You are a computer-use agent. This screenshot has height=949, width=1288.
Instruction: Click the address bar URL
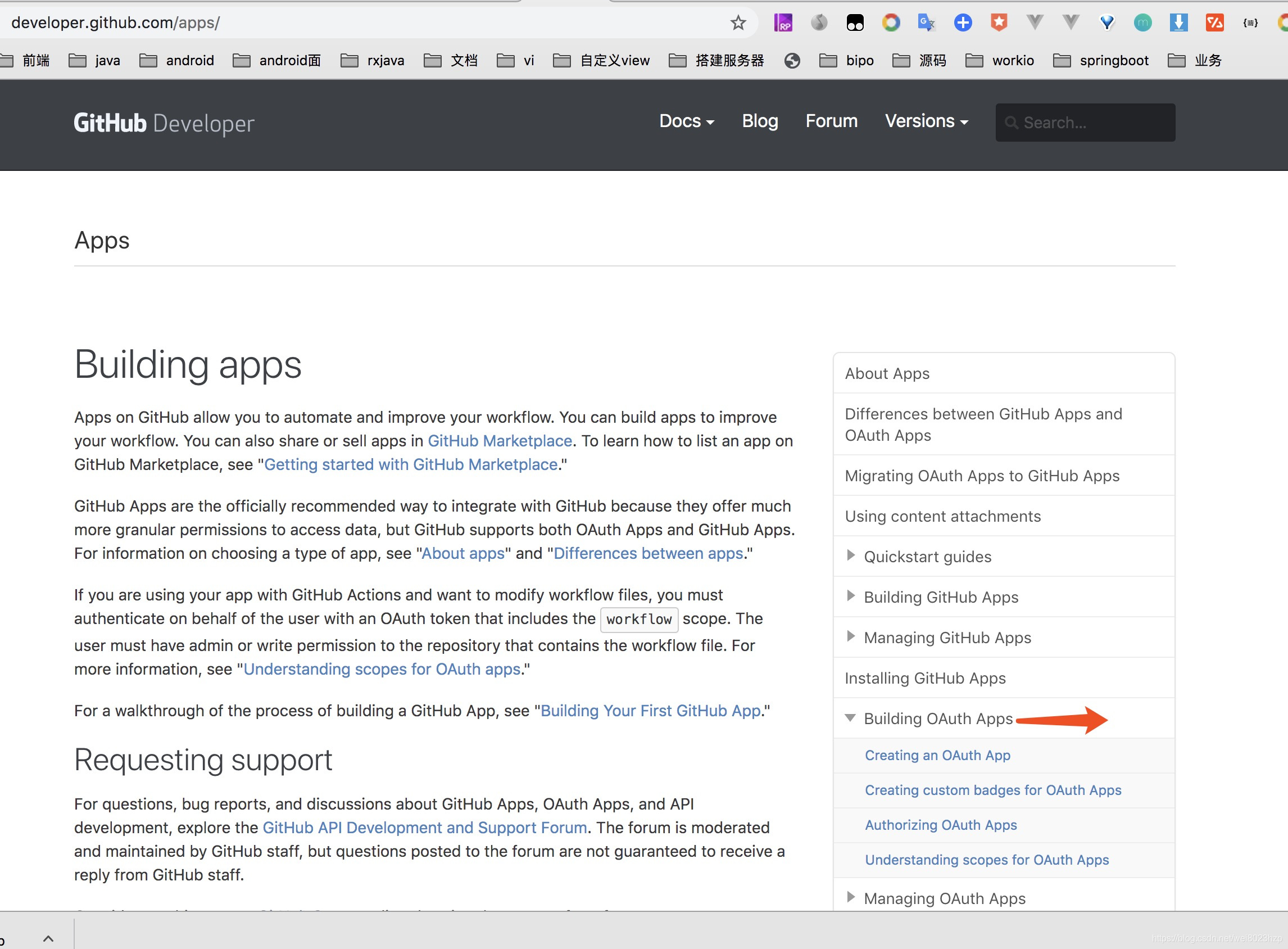[x=115, y=23]
